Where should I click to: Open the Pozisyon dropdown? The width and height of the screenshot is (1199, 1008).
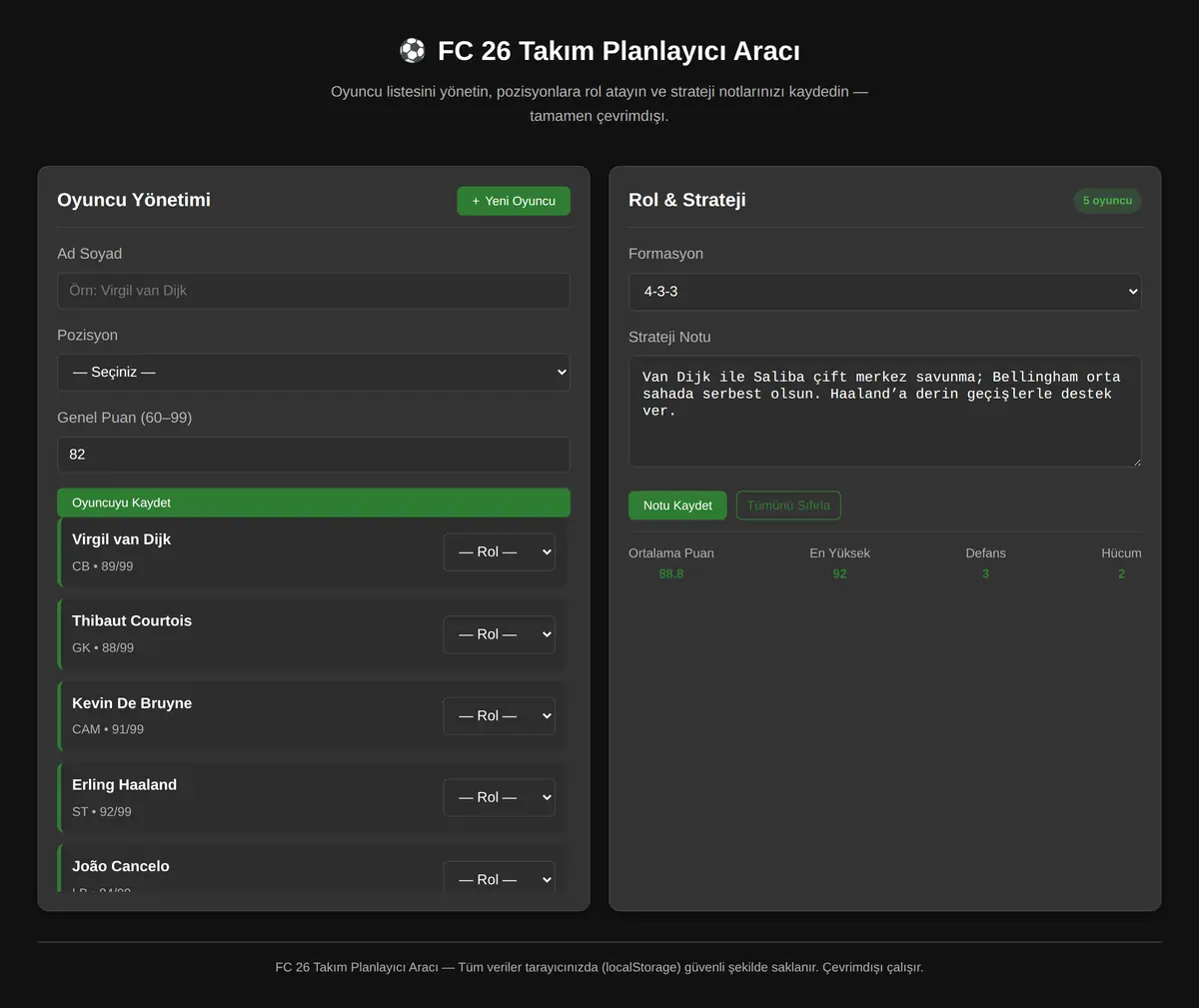click(314, 372)
